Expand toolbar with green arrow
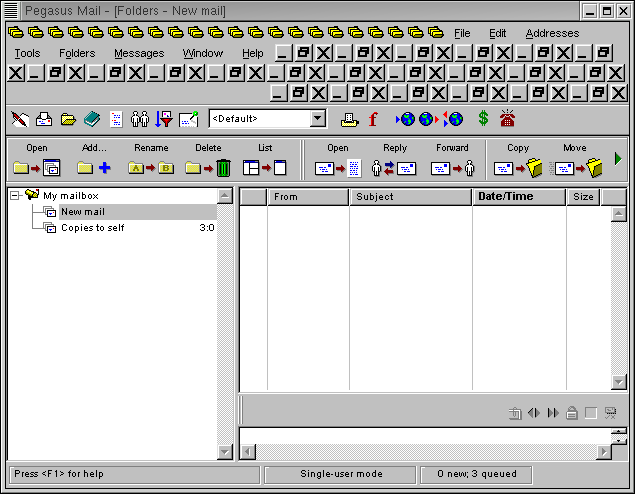The width and height of the screenshot is (635, 494). (618, 158)
